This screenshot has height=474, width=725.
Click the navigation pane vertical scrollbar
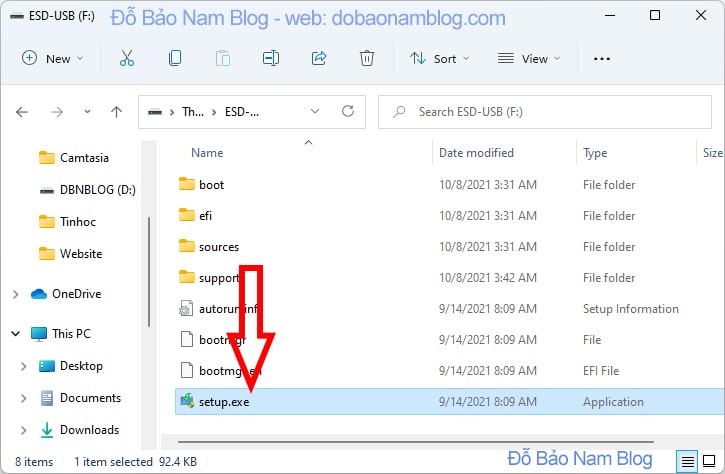tap(149, 272)
